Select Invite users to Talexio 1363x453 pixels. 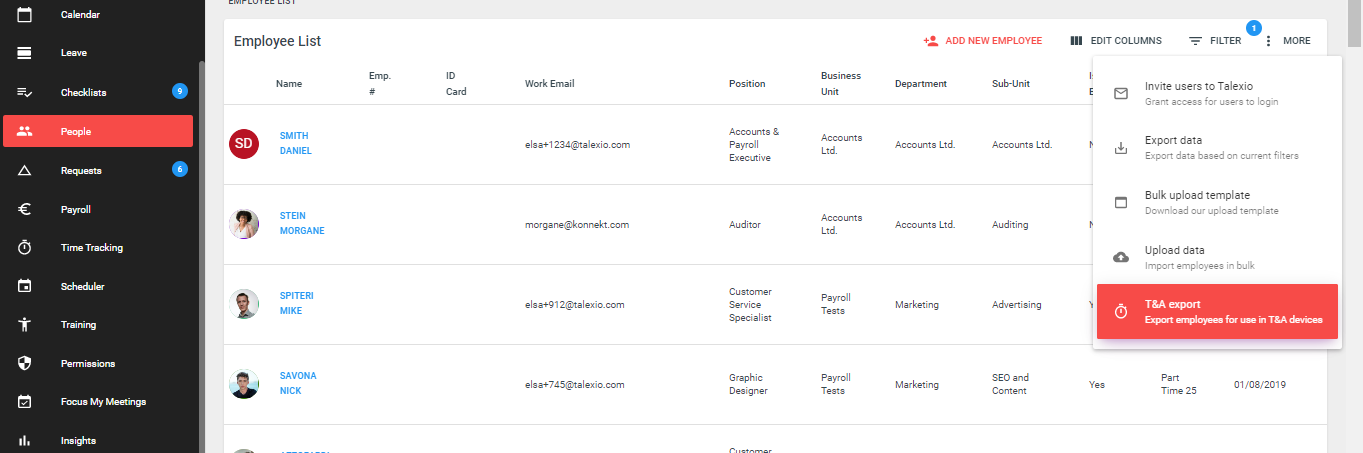point(1215,93)
